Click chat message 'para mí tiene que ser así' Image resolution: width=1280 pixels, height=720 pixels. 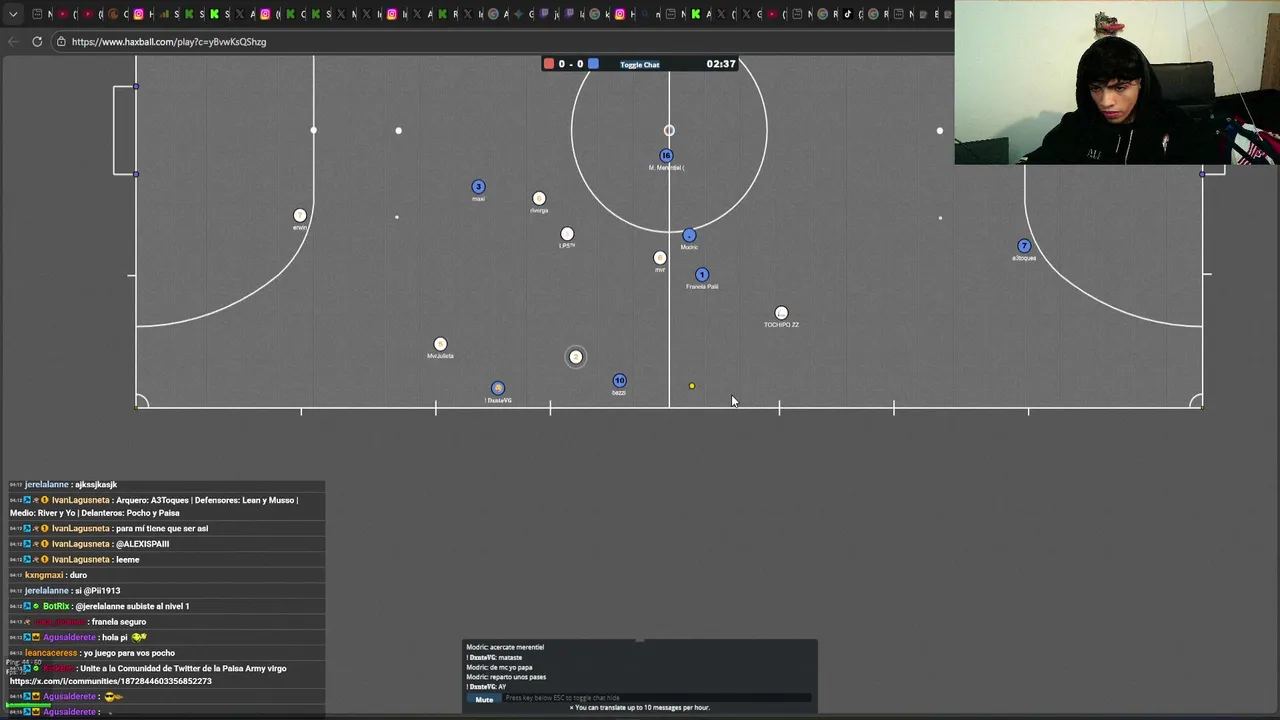point(162,528)
